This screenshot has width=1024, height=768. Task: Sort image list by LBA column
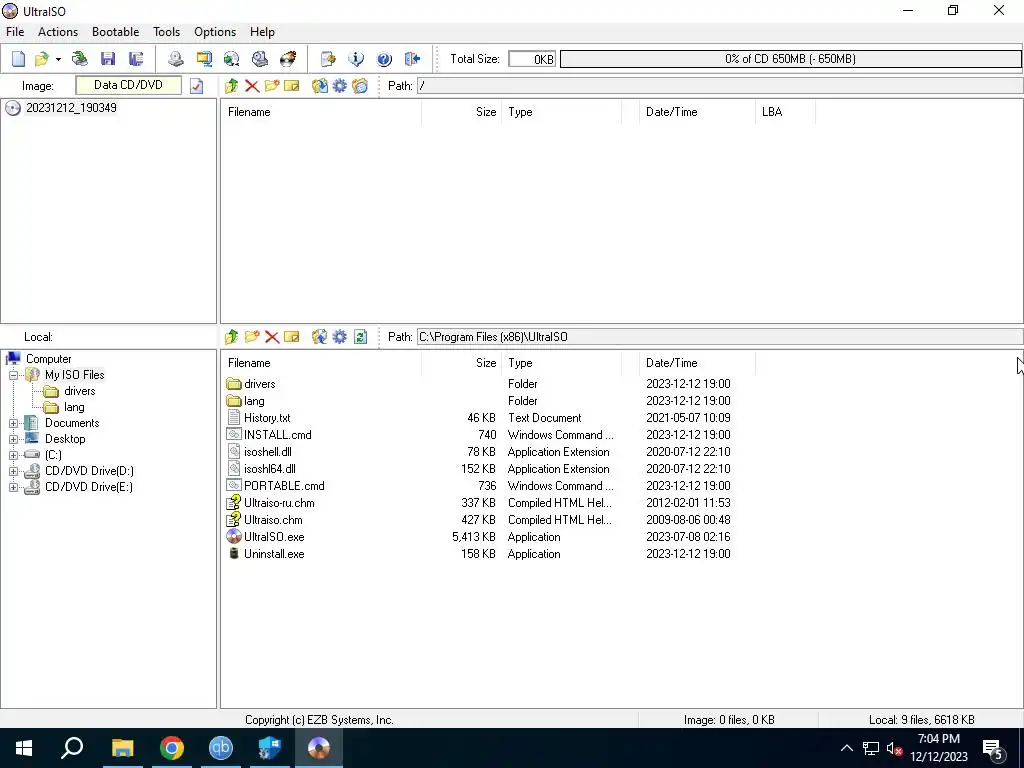784,112
